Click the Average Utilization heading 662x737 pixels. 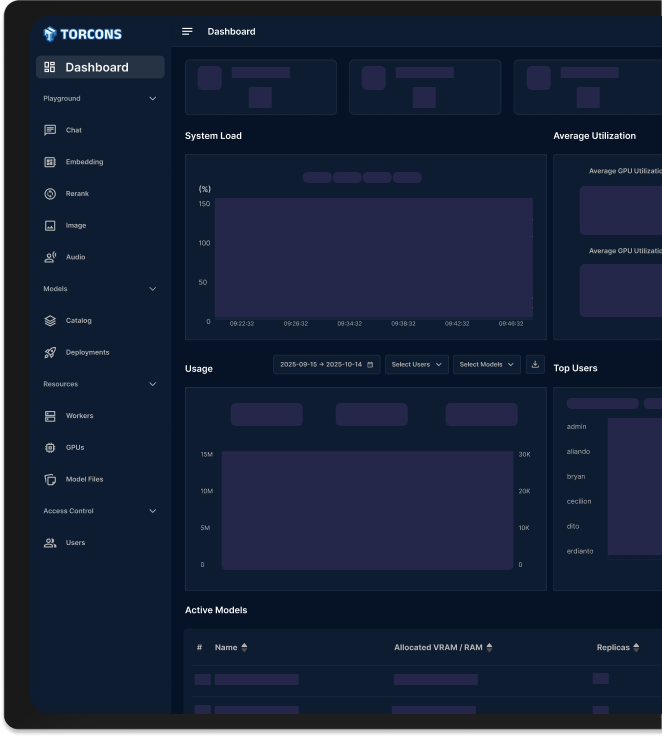(594, 136)
